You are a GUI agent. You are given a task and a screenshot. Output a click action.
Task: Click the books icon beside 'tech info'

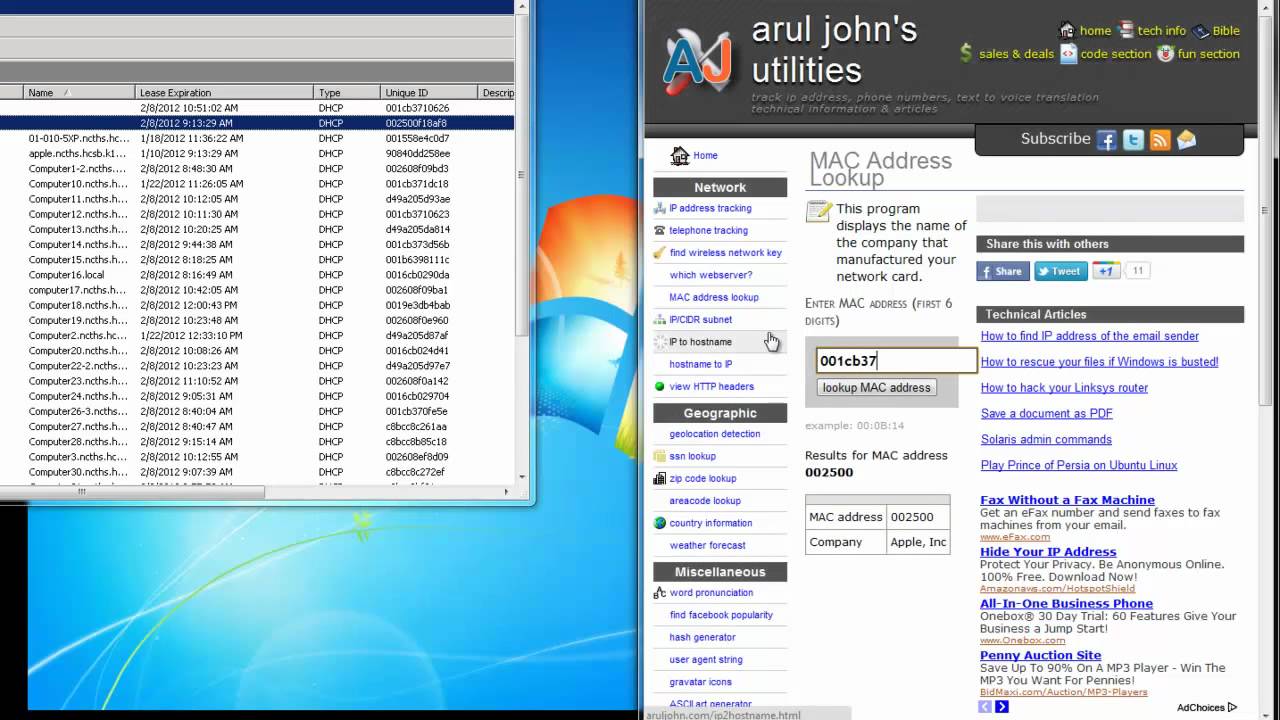pos(1125,30)
